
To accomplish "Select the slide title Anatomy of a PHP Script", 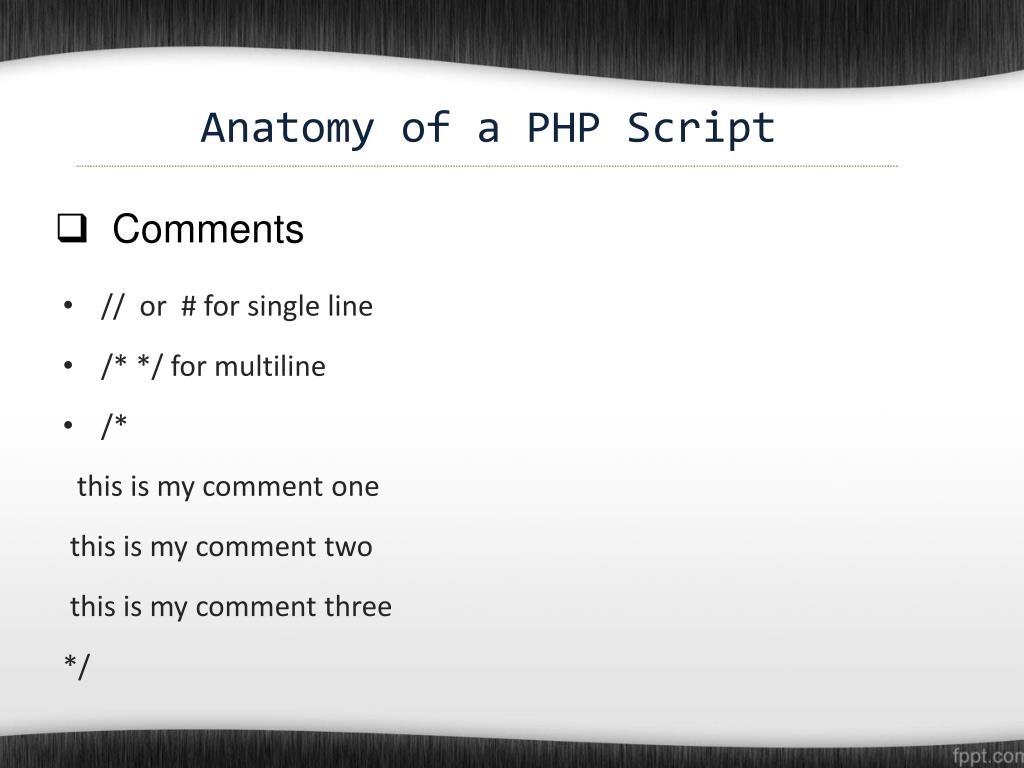I will pyautogui.click(x=488, y=128).
